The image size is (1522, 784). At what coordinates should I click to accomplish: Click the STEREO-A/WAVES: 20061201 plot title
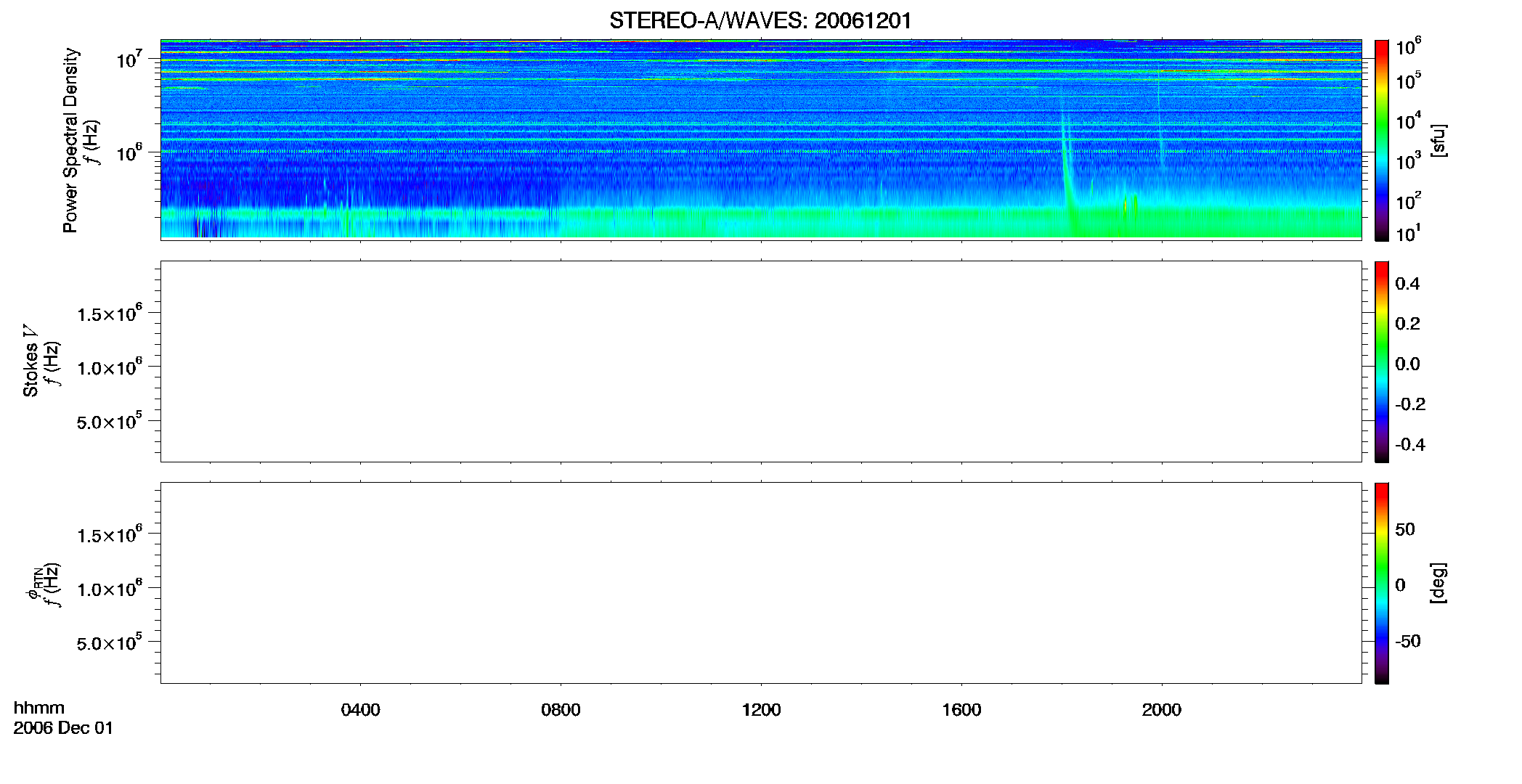coord(760,20)
